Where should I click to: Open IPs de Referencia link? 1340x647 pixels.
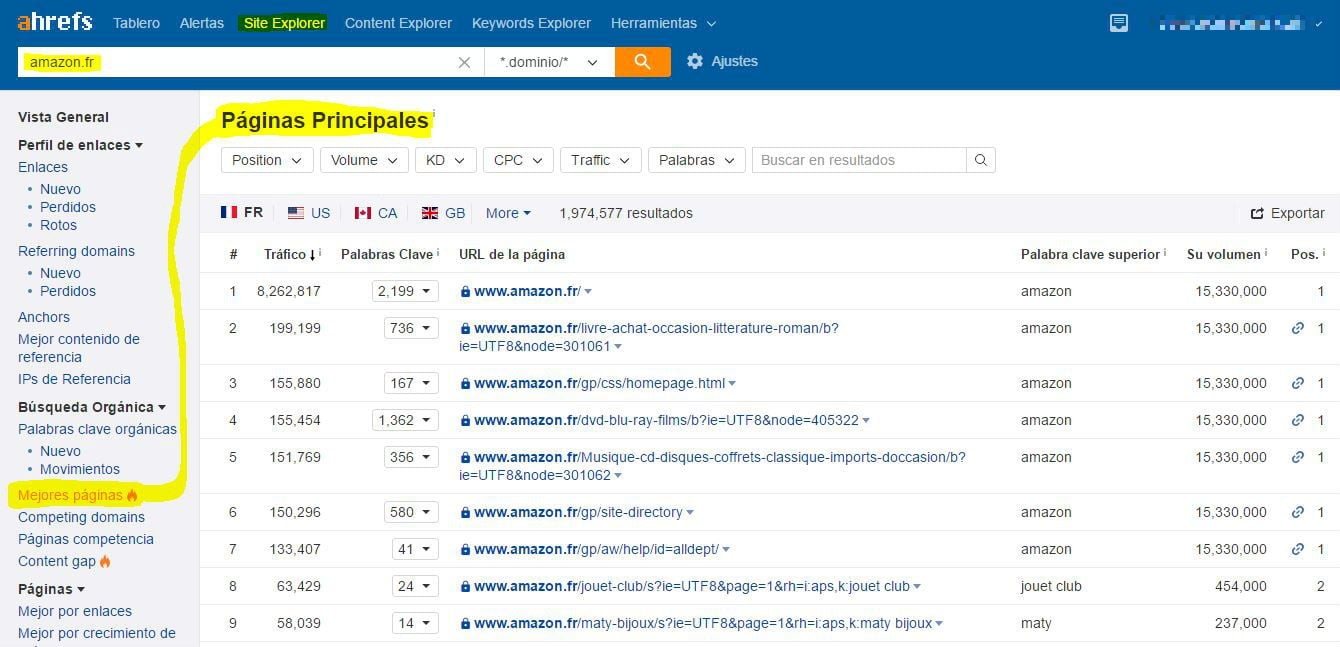point(74,379)
